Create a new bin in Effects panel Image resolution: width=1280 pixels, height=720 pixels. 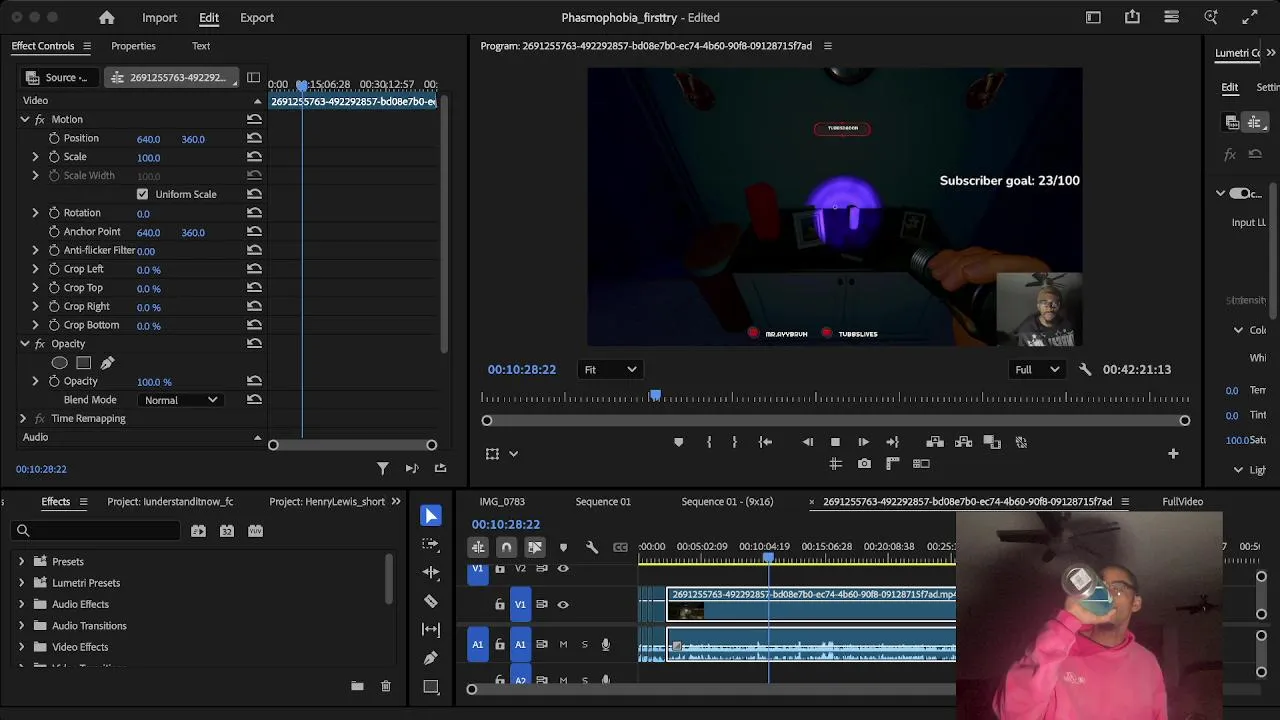point(357,686)
